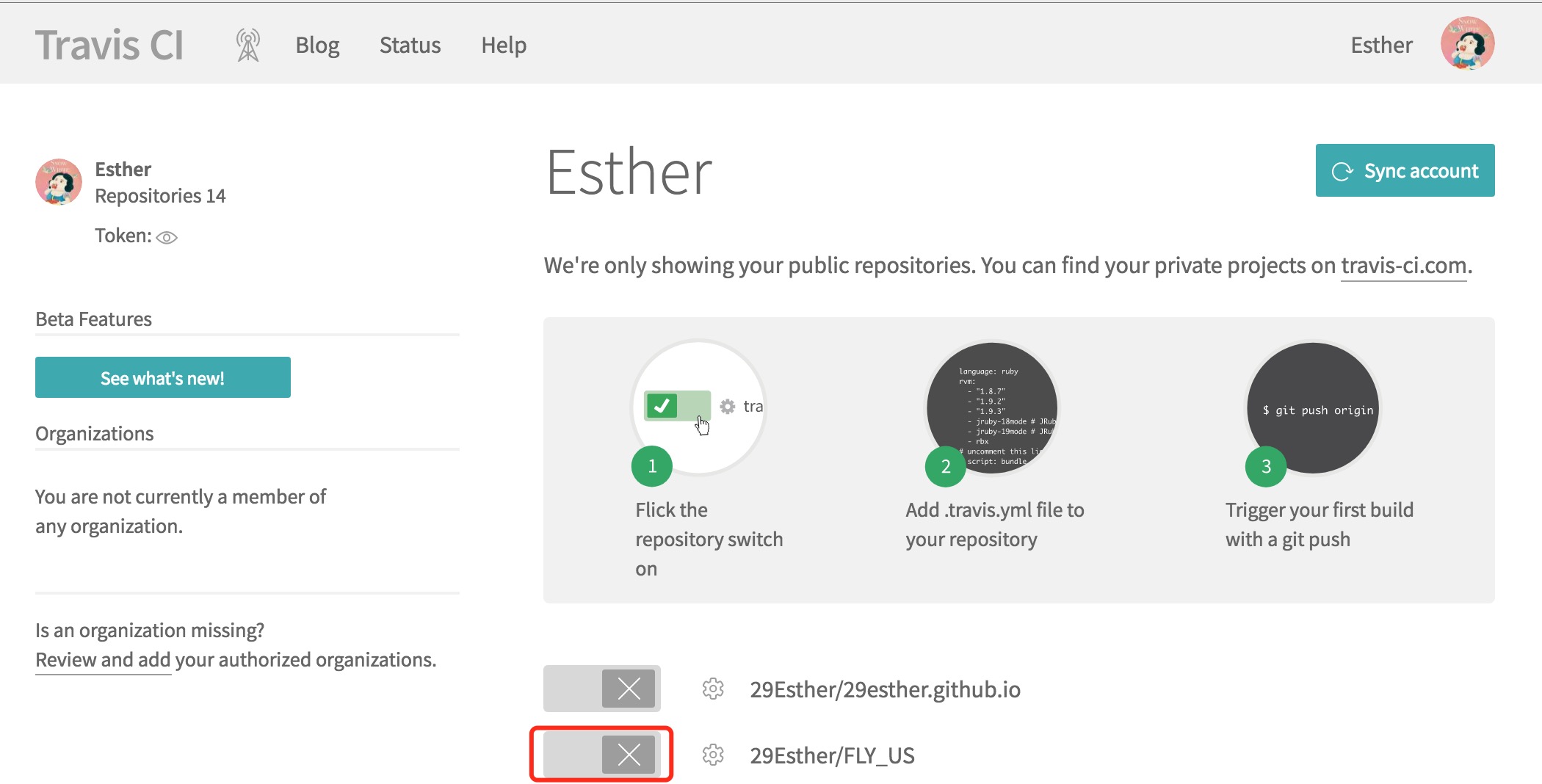Enable the 29Esther/29esther.github.io repository switch
1542x784 pixels.
pyautogui.click(x=601, y=689)
